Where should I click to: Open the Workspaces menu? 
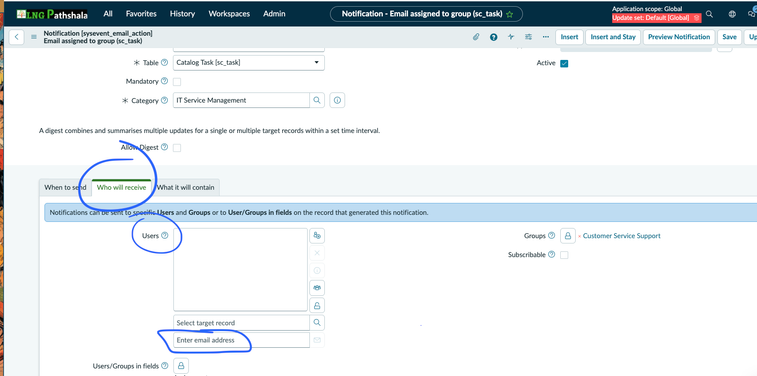[x=229, y=14]
